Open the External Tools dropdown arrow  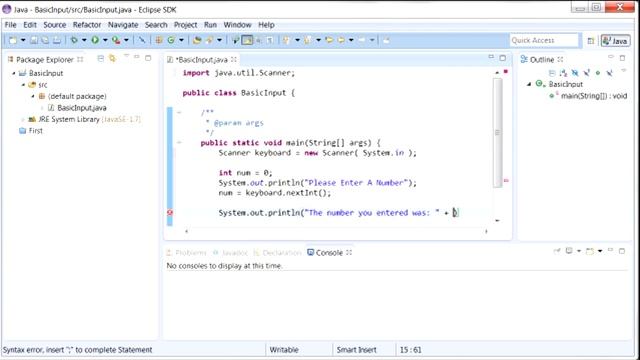coord(126,40)
